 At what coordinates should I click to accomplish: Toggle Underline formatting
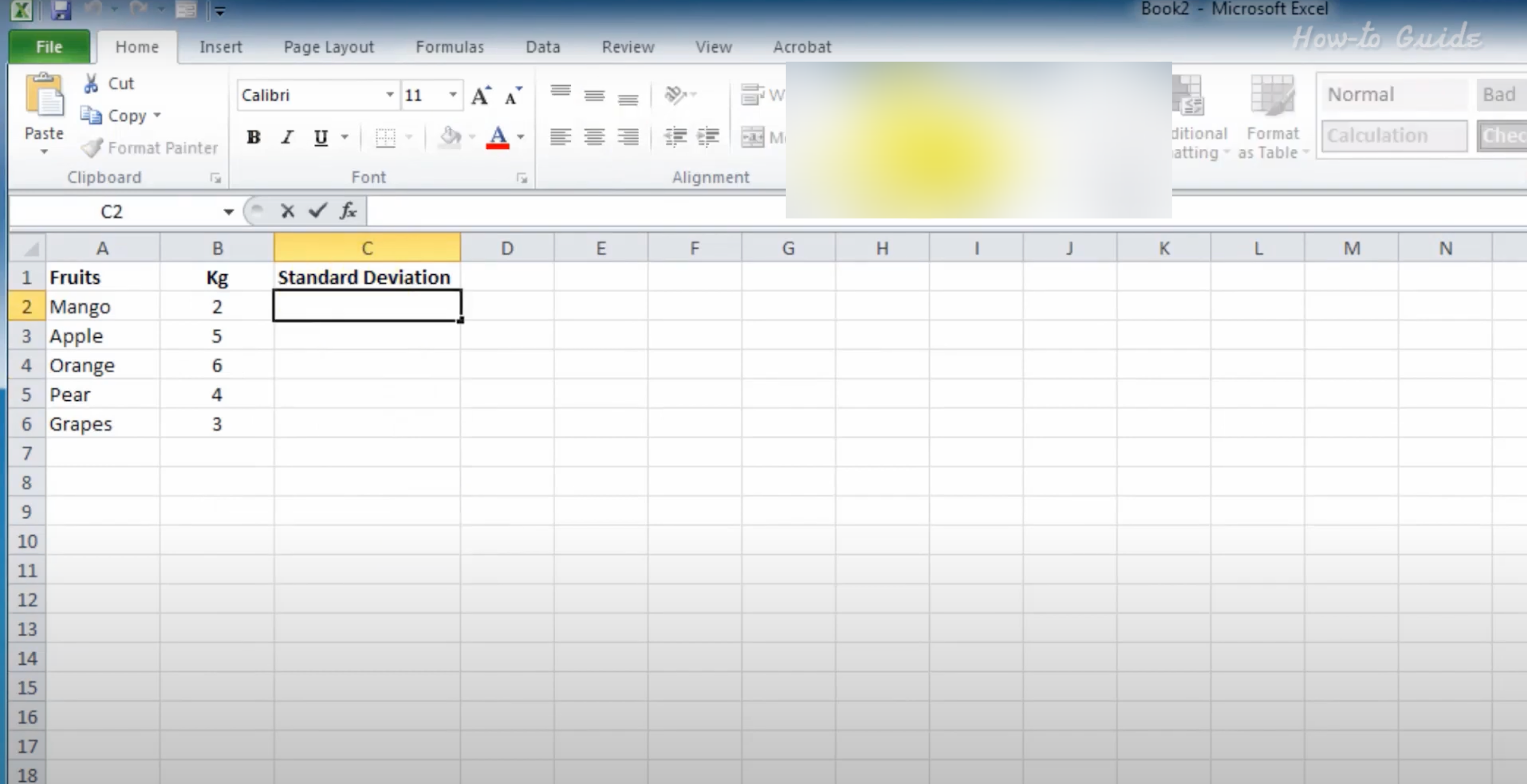(321, 137)
